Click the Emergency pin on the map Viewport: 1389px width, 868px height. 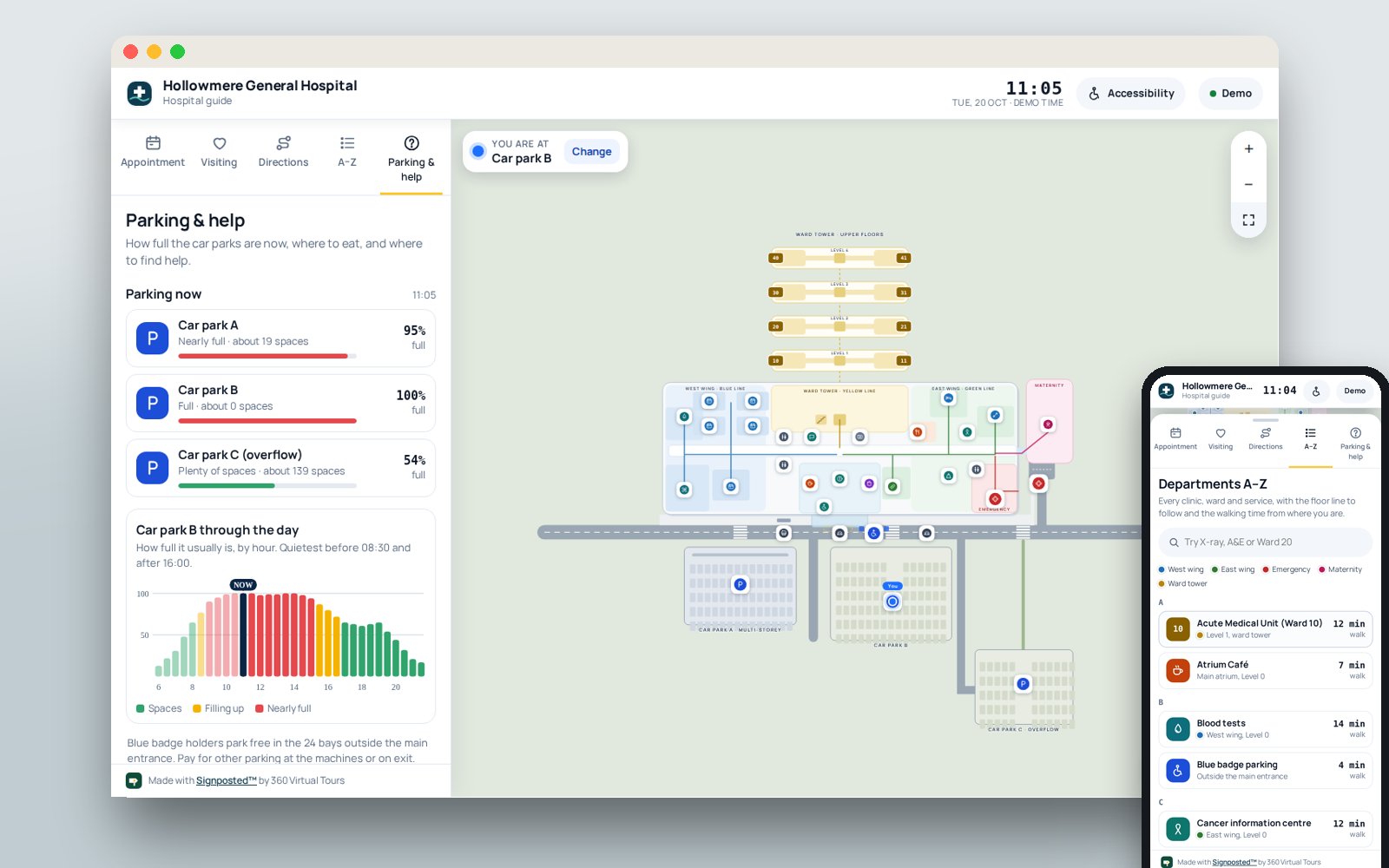pos(995,499)
